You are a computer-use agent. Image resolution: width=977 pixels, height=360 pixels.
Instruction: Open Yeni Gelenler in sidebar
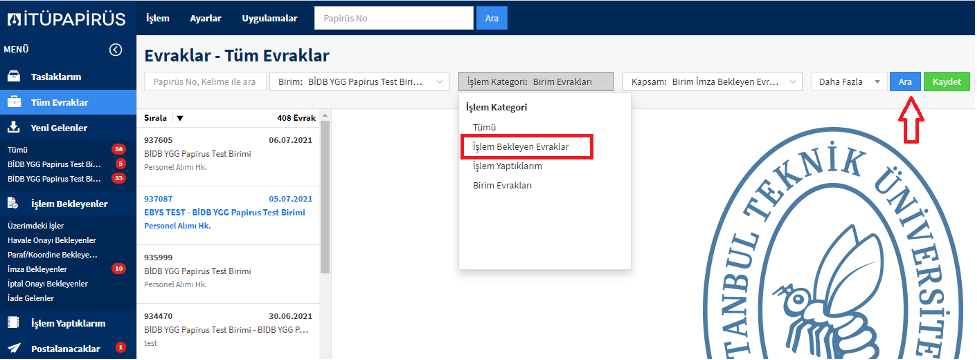coord(68,128)
